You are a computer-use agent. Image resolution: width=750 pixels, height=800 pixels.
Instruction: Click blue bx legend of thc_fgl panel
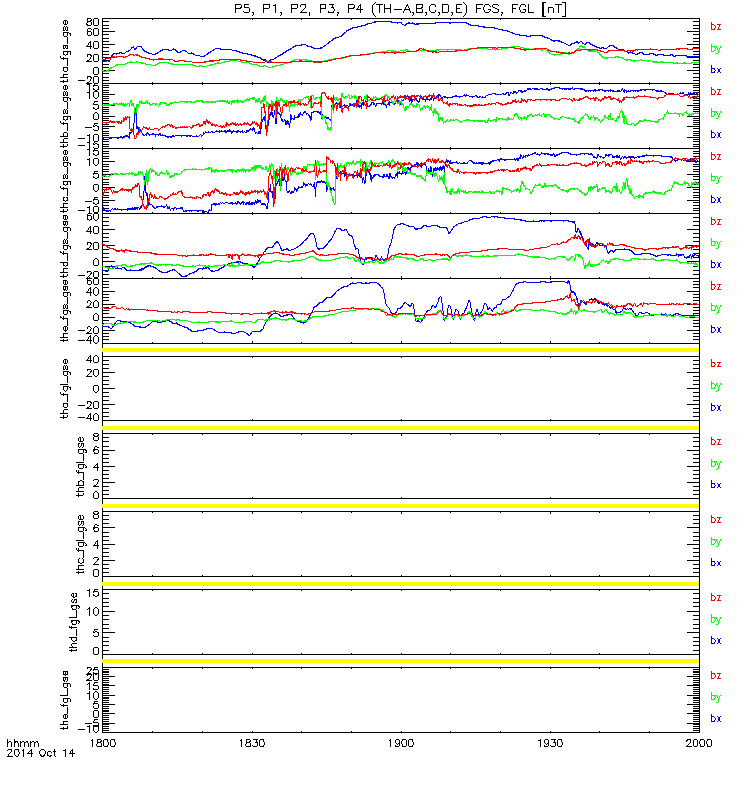pyautogui.click(x=716, y=563)
